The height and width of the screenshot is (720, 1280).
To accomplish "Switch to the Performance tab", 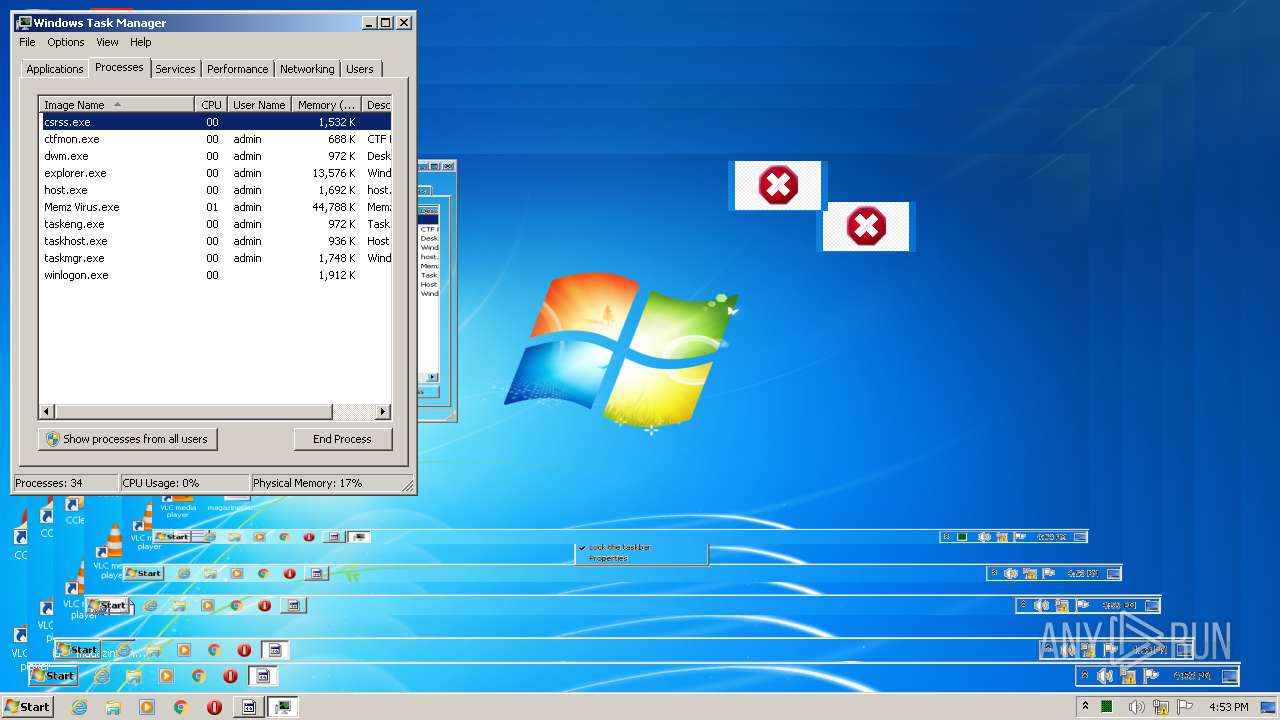I will pos(238,69).
